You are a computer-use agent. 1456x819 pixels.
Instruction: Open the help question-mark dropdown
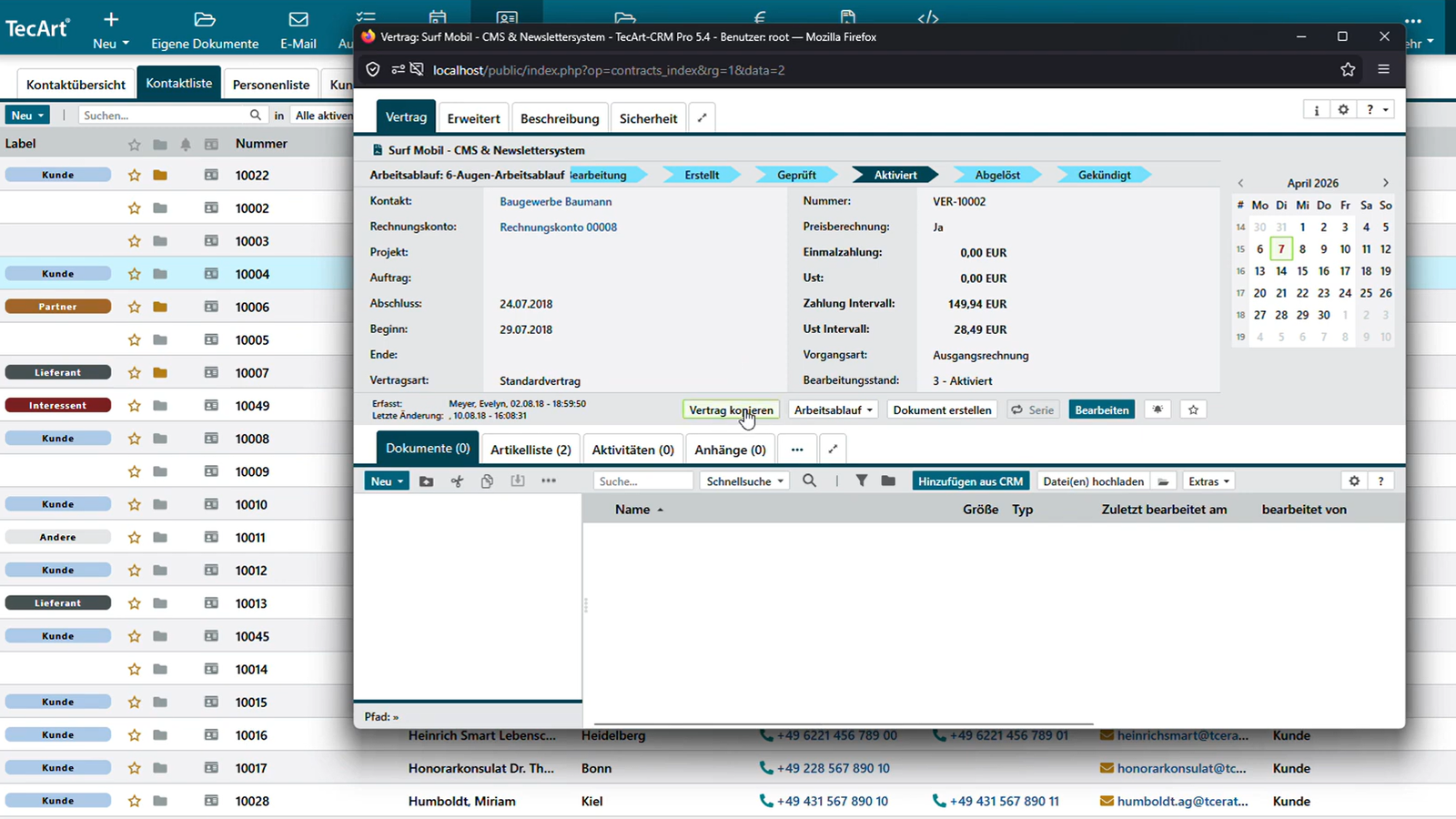tap(1376, 110)
